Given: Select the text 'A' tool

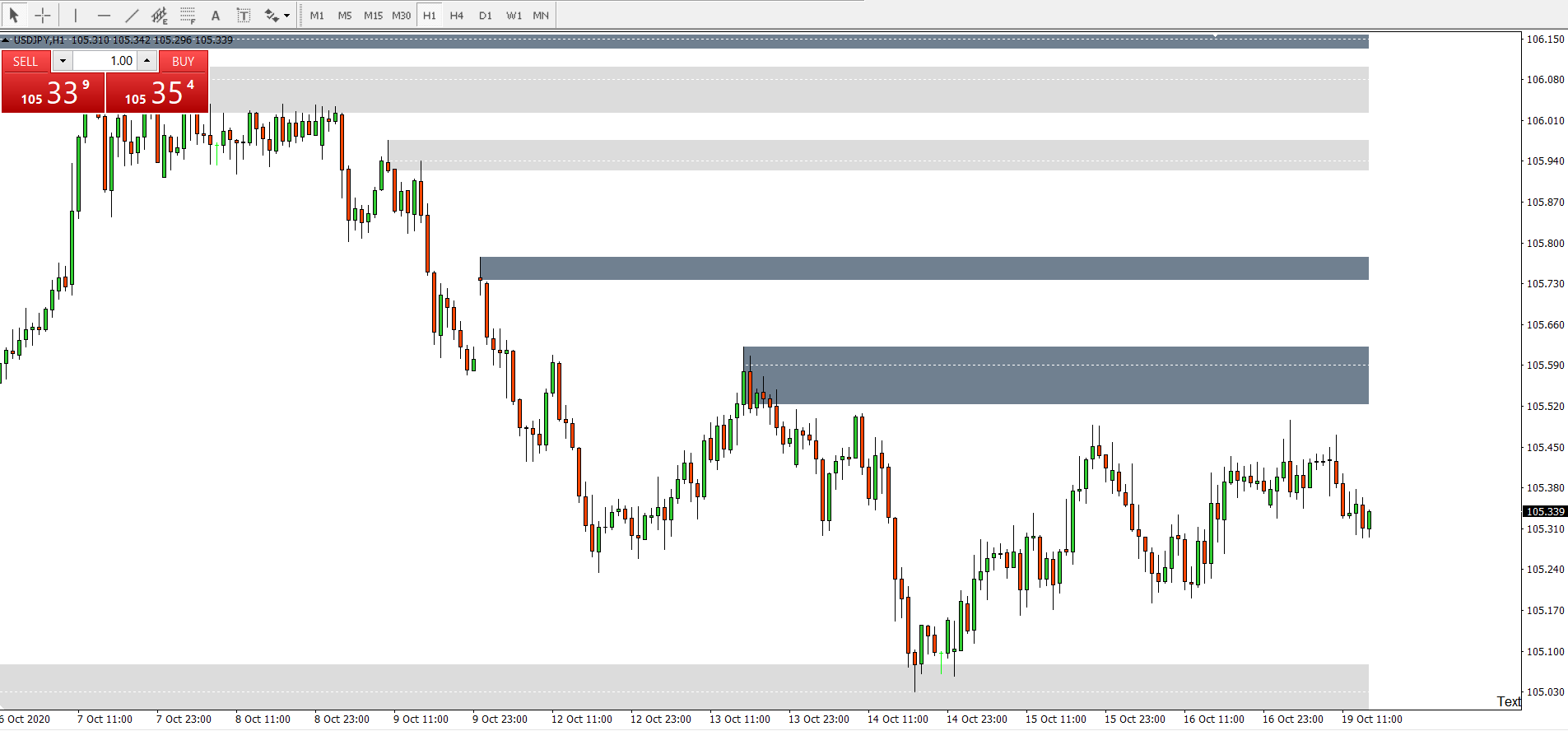Looking at the screenshot, I should tap(216, 15).
